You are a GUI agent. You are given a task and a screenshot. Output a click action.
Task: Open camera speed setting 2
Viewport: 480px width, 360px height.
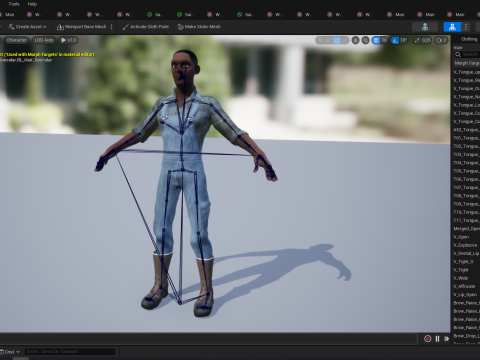[441, 40]
